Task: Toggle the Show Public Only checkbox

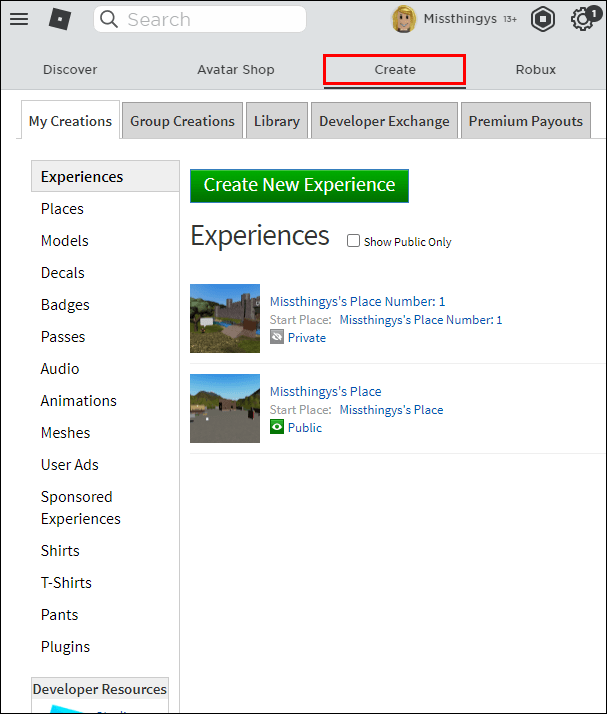Action: click(353, 240)
